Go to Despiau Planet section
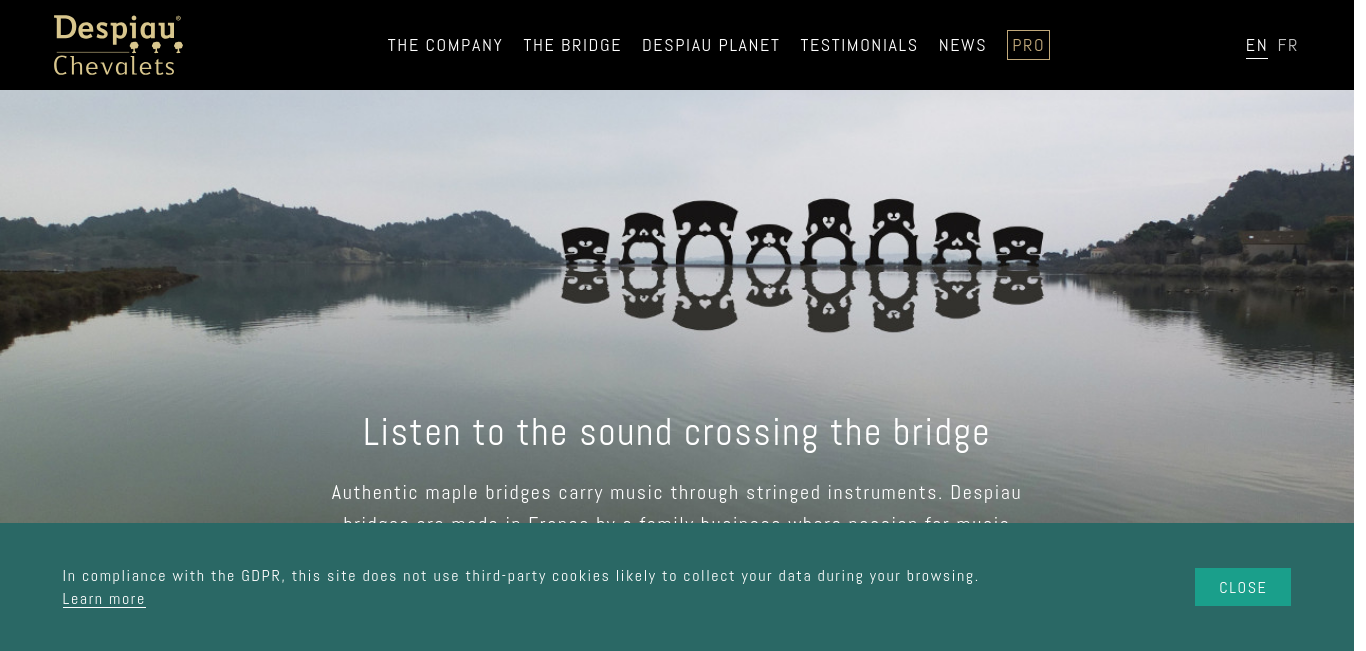1366x651 pixels. click(x=711, y=45)
